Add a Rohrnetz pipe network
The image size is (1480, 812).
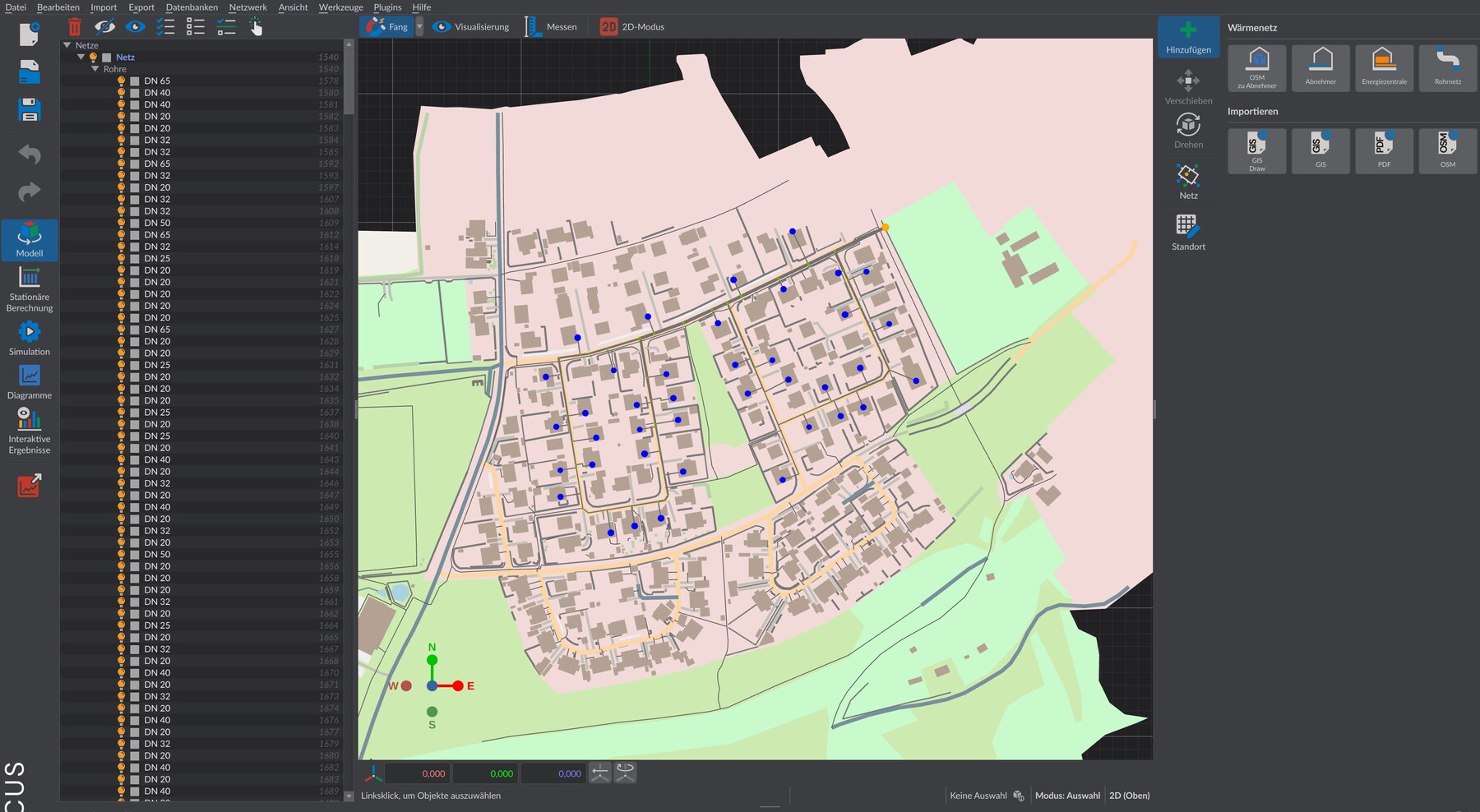click(1448, 67)
